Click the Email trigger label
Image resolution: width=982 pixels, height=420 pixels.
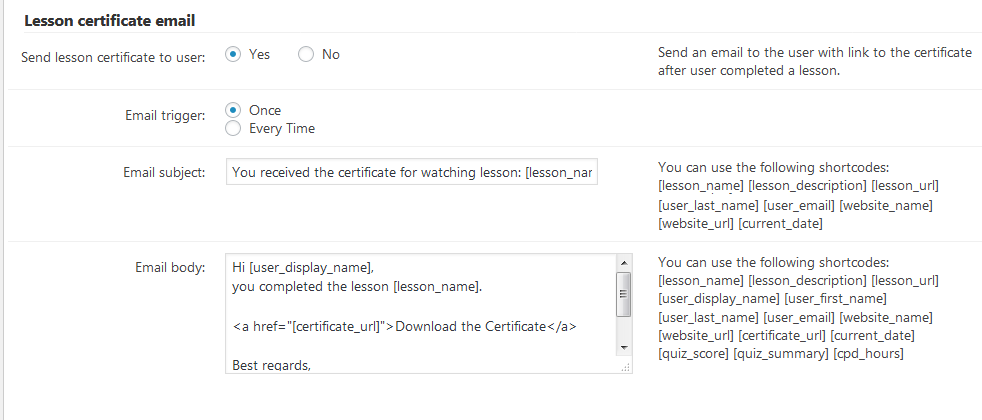point(165,115)
